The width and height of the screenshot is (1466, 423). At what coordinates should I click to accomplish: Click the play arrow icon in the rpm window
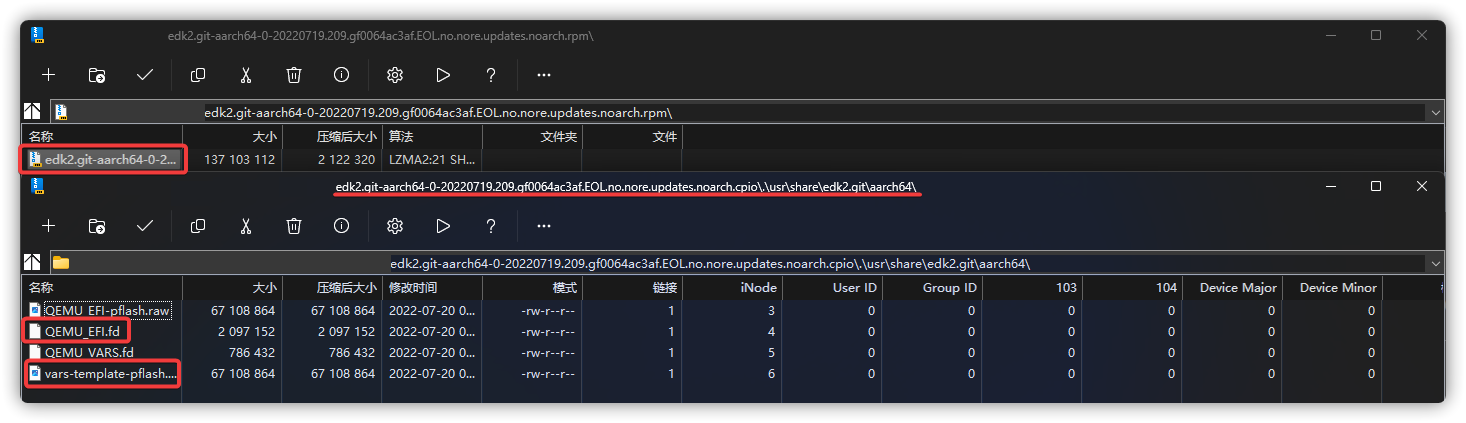tap(443, 75)
